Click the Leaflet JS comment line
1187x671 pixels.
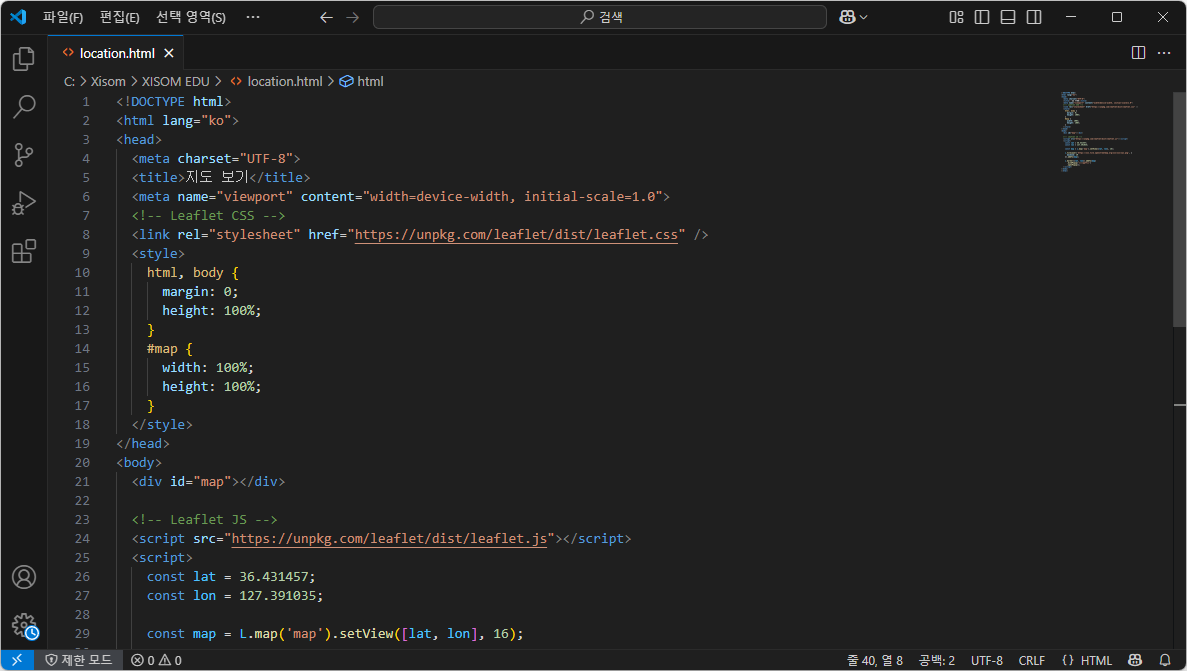[x=204, y=520]
